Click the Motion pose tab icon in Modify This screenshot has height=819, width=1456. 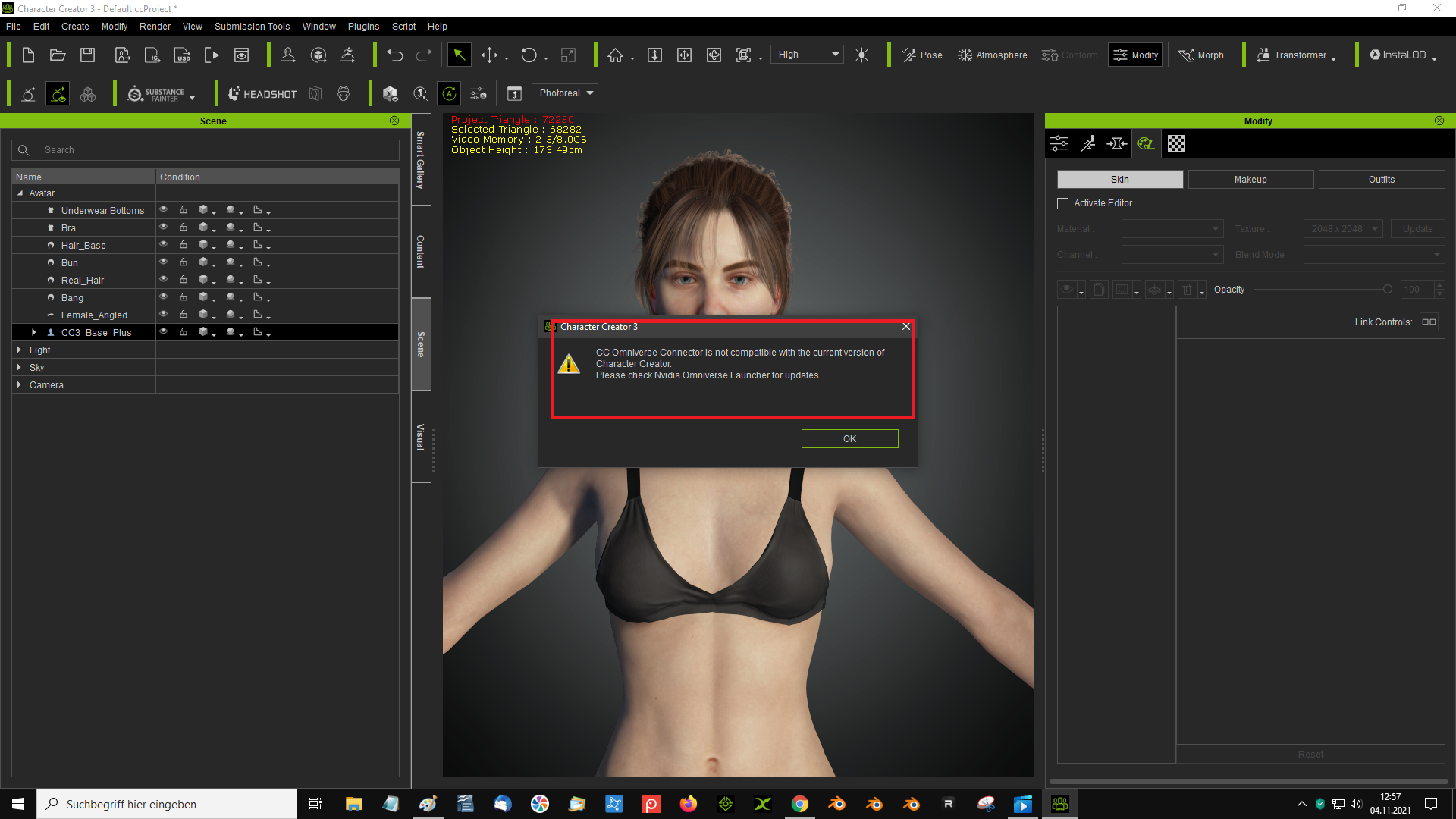(1088, 143)
